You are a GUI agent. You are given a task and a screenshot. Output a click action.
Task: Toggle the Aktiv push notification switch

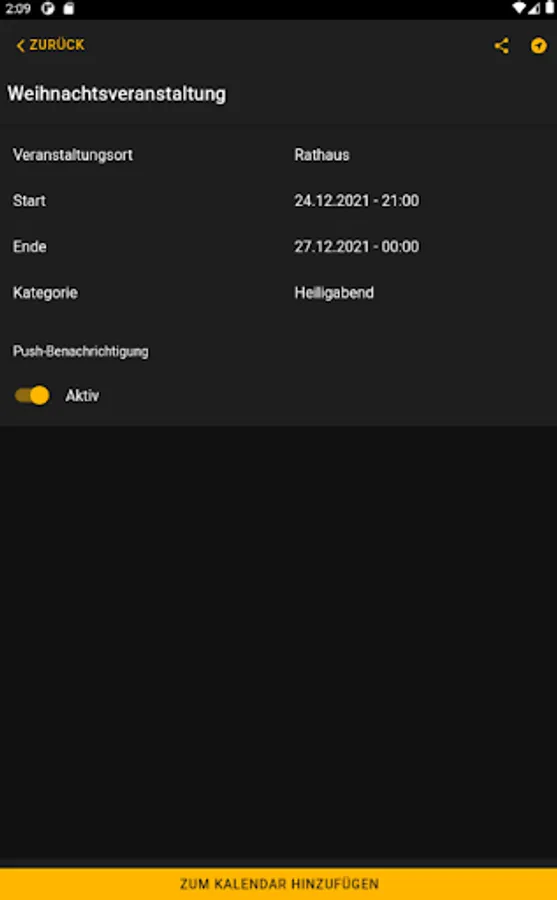click(x=32, y=395)
